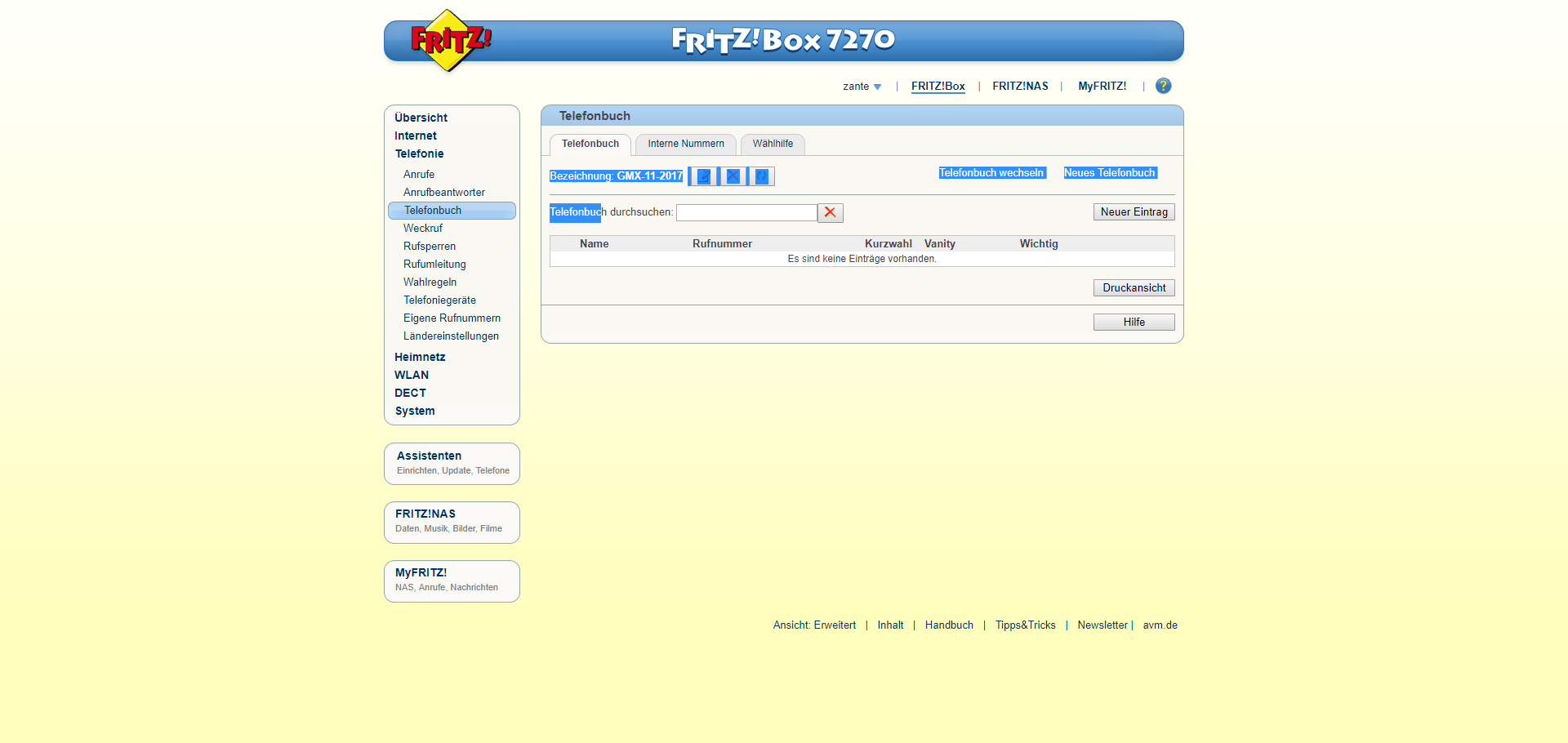Click the refresh phonebook icon
1568x743 pixels.
point(761,176)
